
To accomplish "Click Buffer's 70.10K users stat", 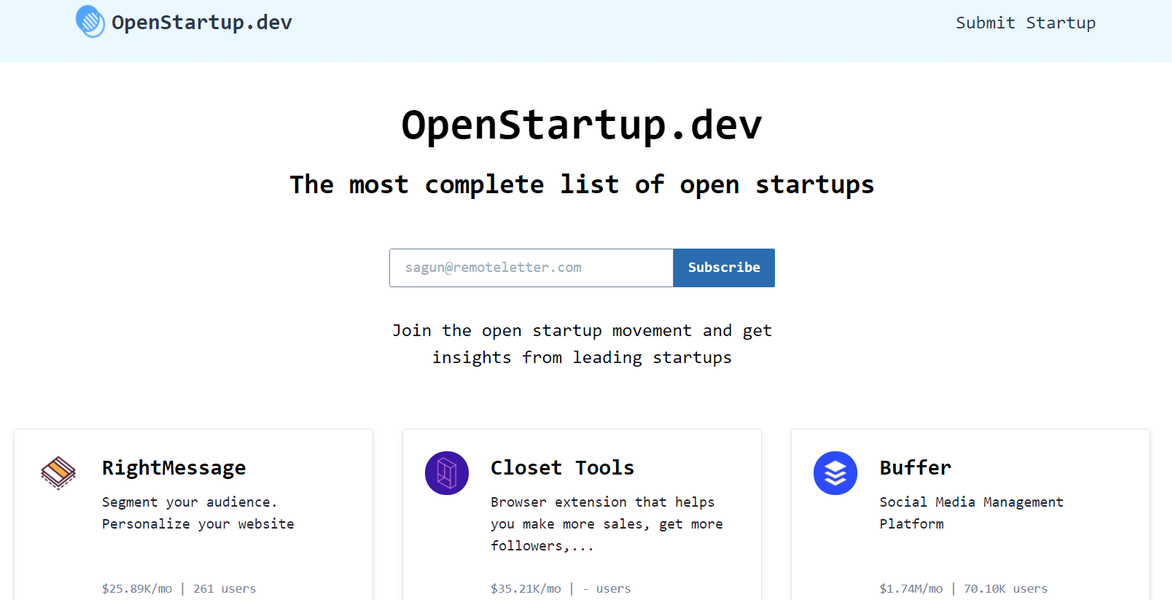I will tap(1007, 588).
